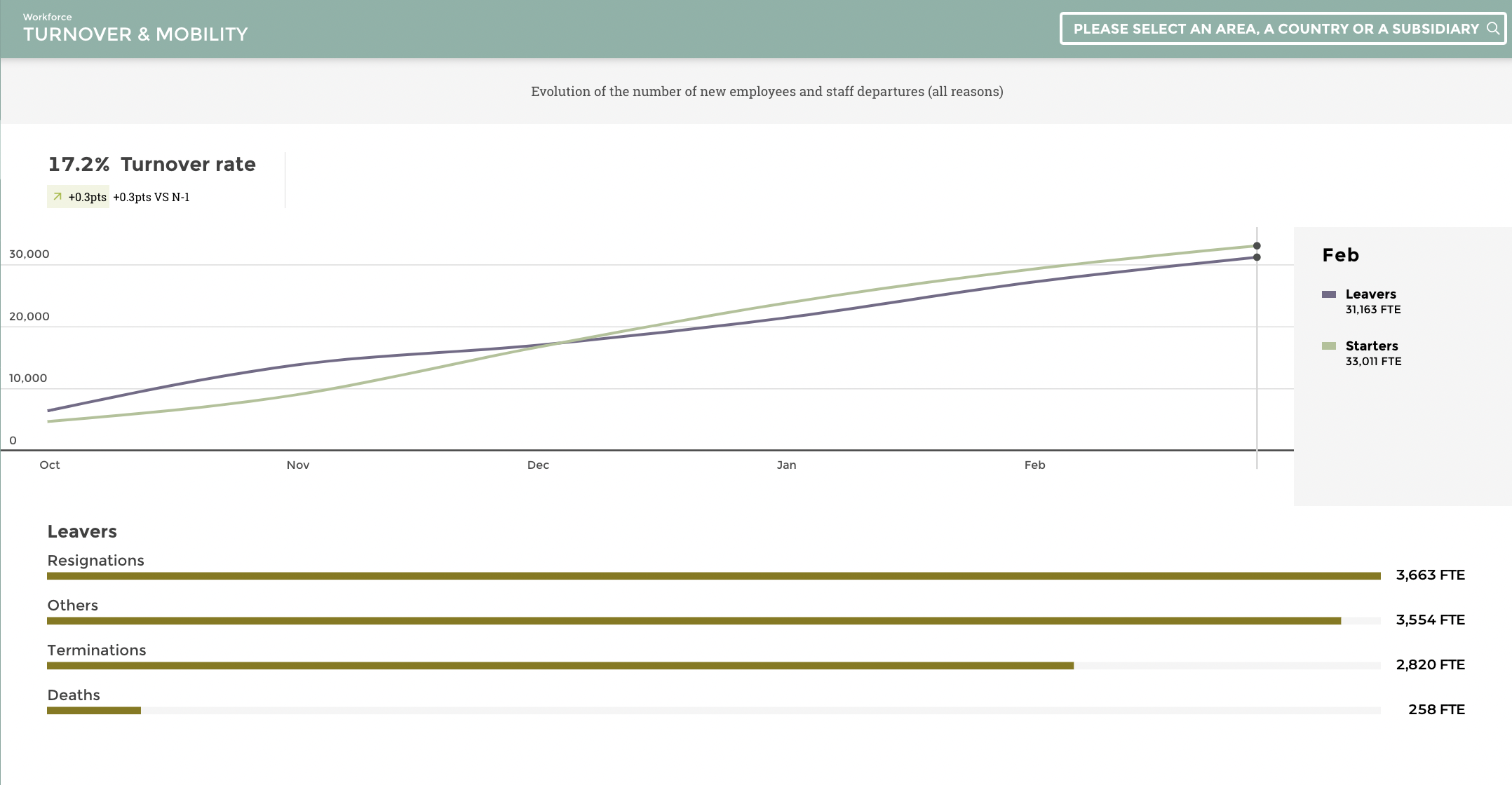Click the Leavers purple legend swatch
The width and height of the screenshot is (1512, 785).
pos(1328,294)
